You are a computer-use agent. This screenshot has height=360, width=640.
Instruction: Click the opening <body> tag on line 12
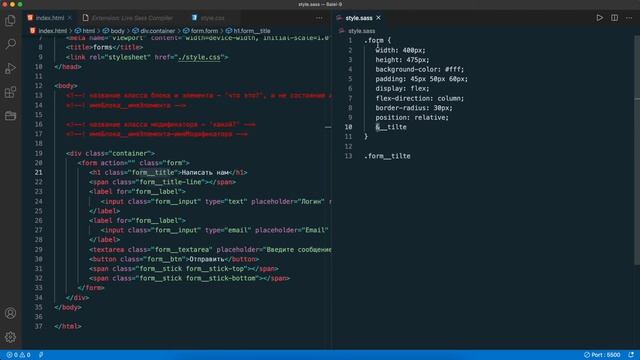point(66,86)
